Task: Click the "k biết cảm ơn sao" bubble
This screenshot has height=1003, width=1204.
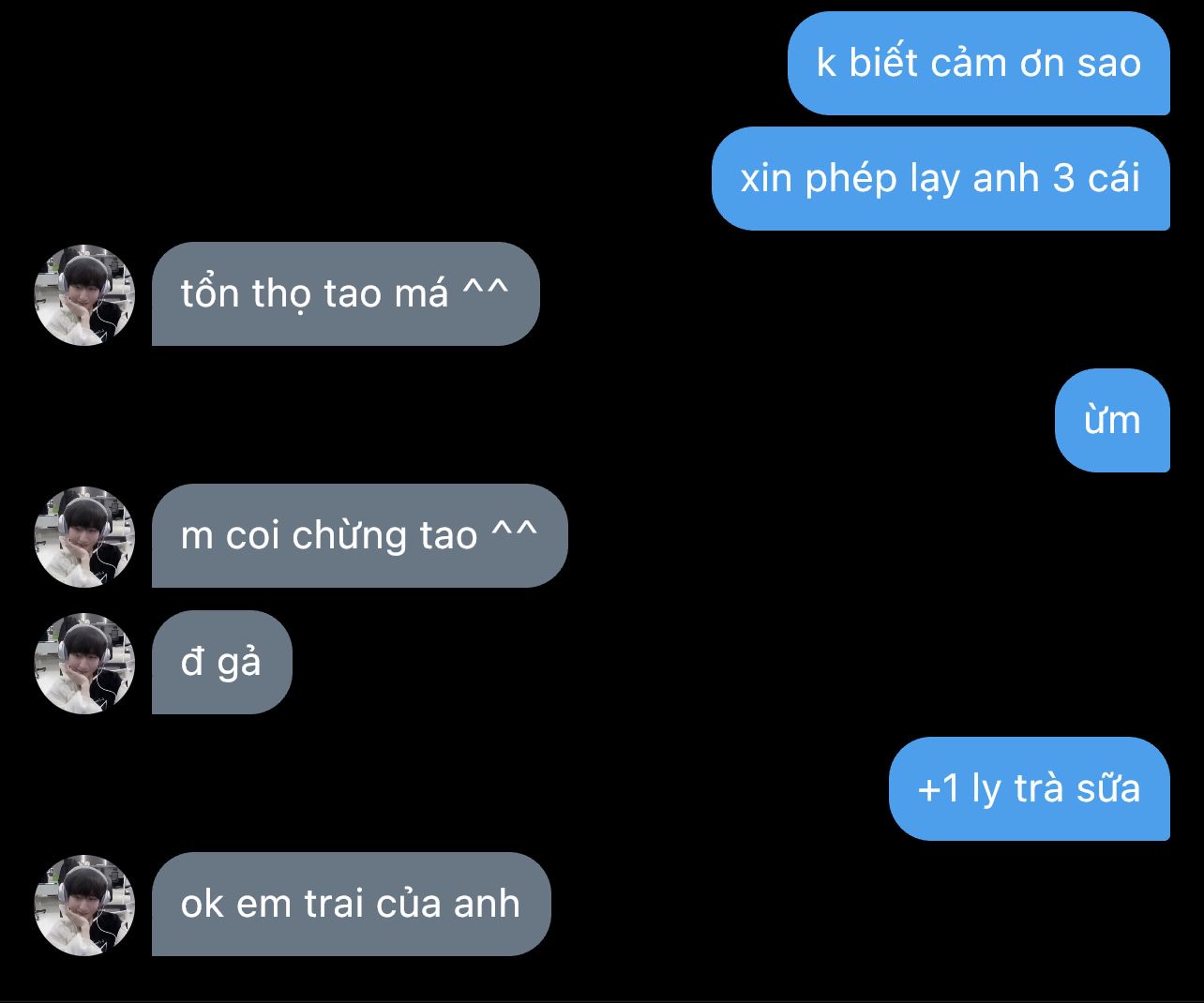Action: [x=979, y=64]
